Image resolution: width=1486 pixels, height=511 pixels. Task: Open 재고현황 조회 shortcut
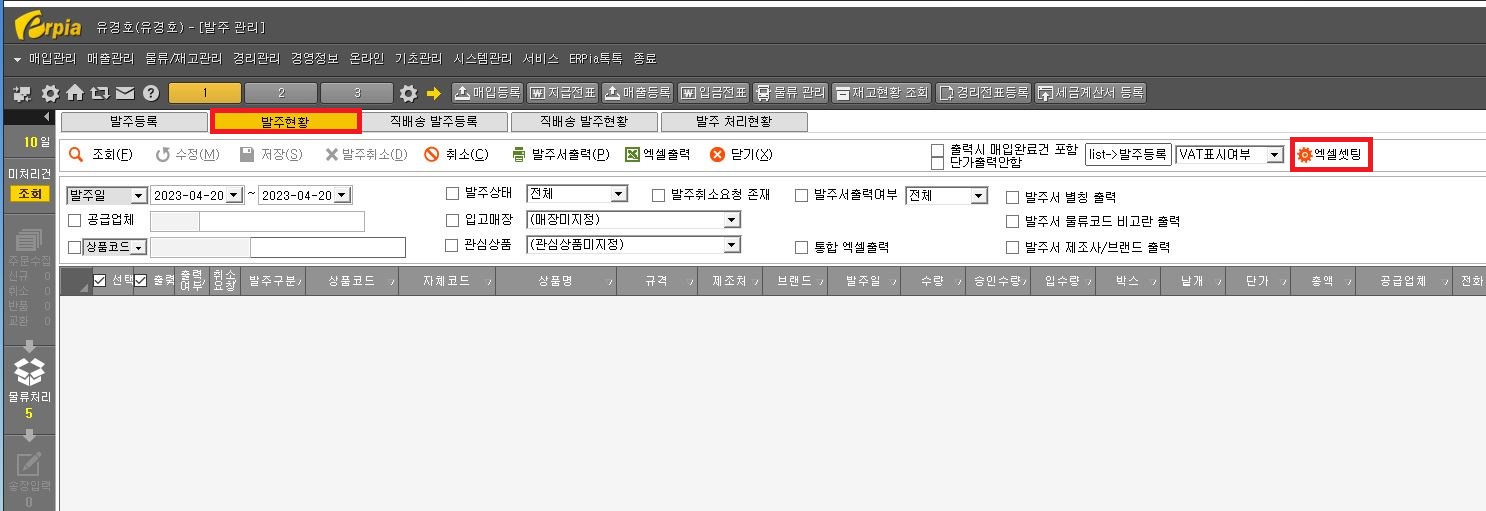[x=882, y=93]
